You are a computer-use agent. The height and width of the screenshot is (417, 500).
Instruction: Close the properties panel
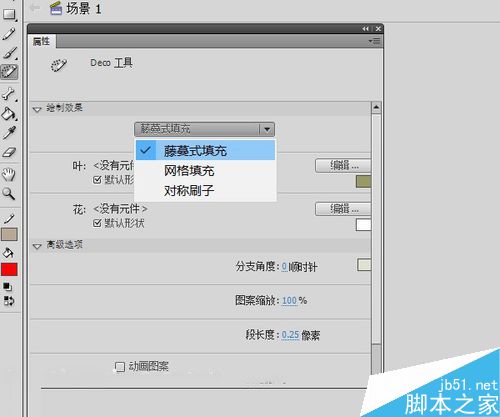tap(378, 29)
